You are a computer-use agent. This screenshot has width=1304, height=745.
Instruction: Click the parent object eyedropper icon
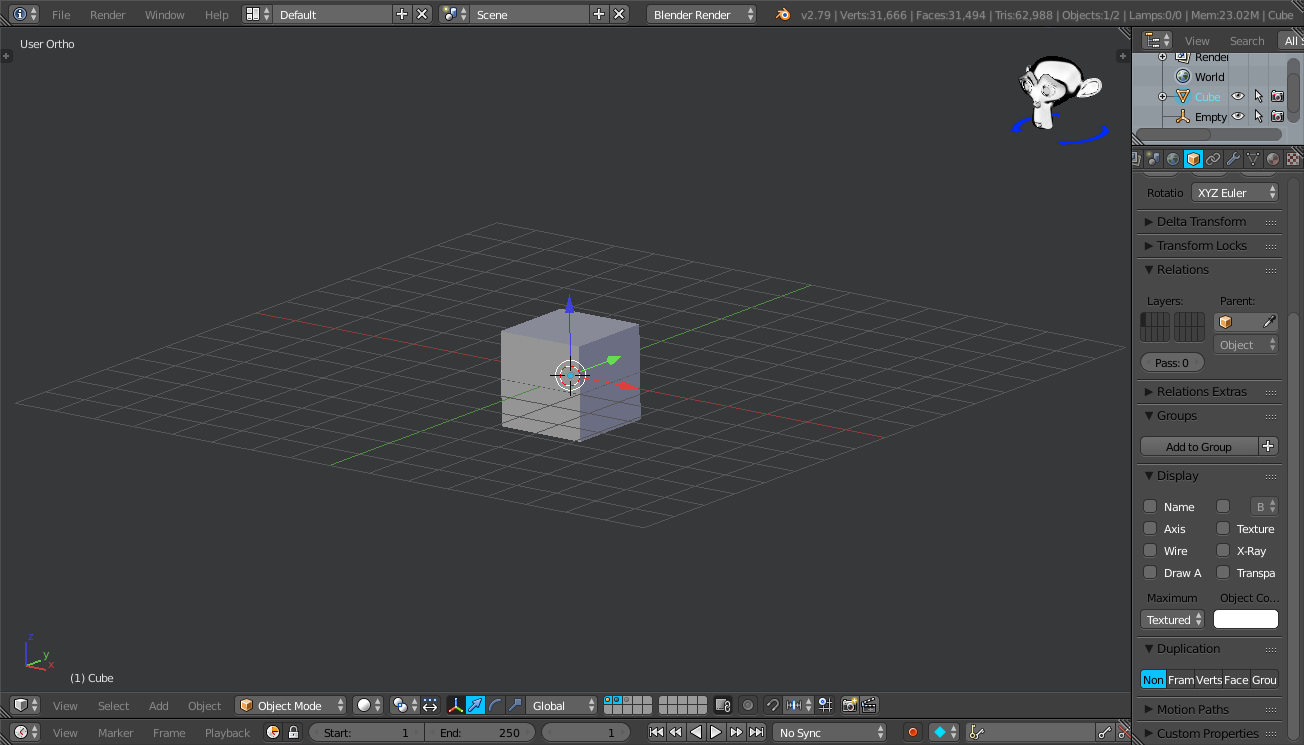coord(1269,322)
